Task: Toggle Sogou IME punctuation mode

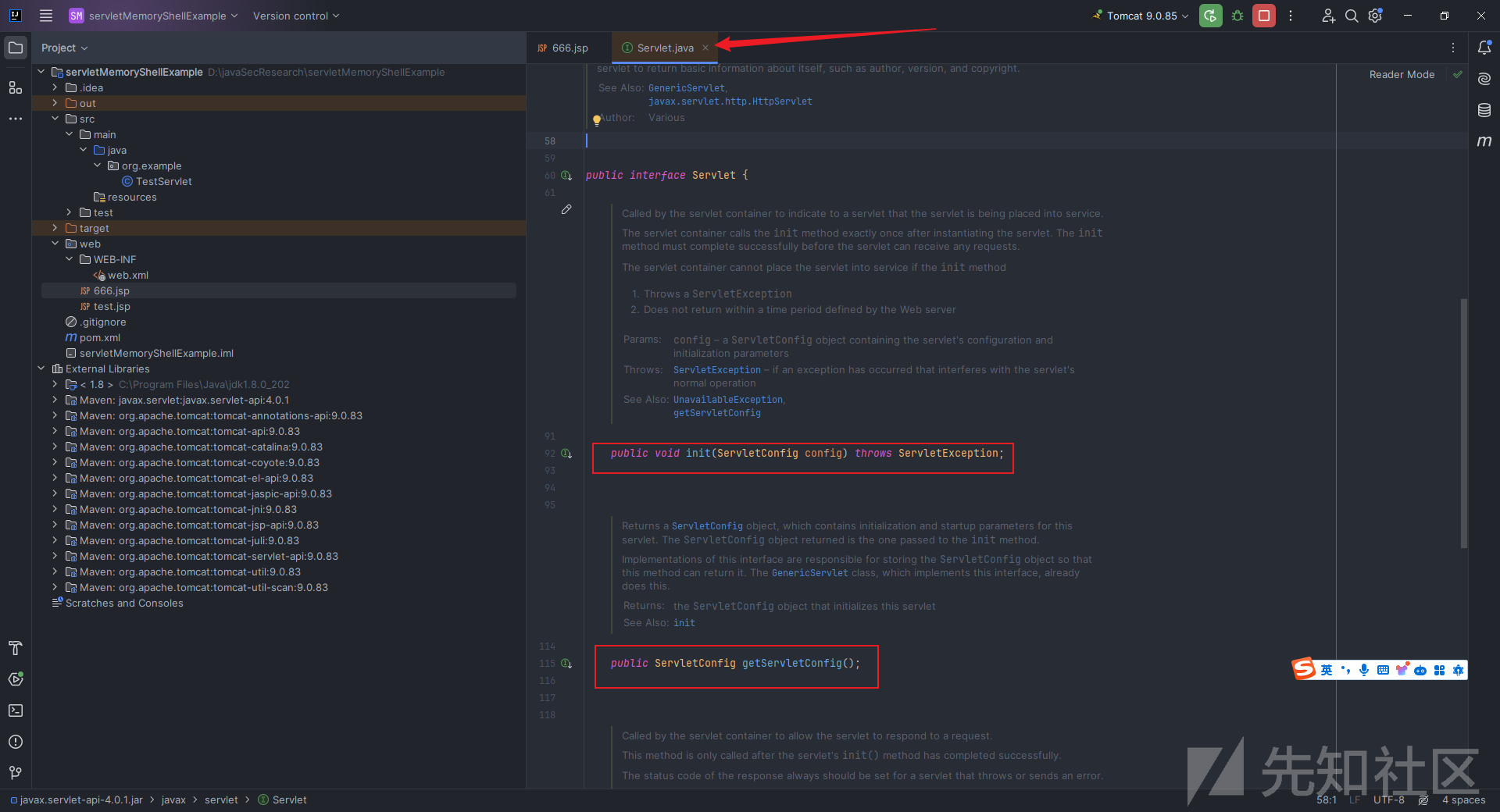Action: tap(1345, 670)
